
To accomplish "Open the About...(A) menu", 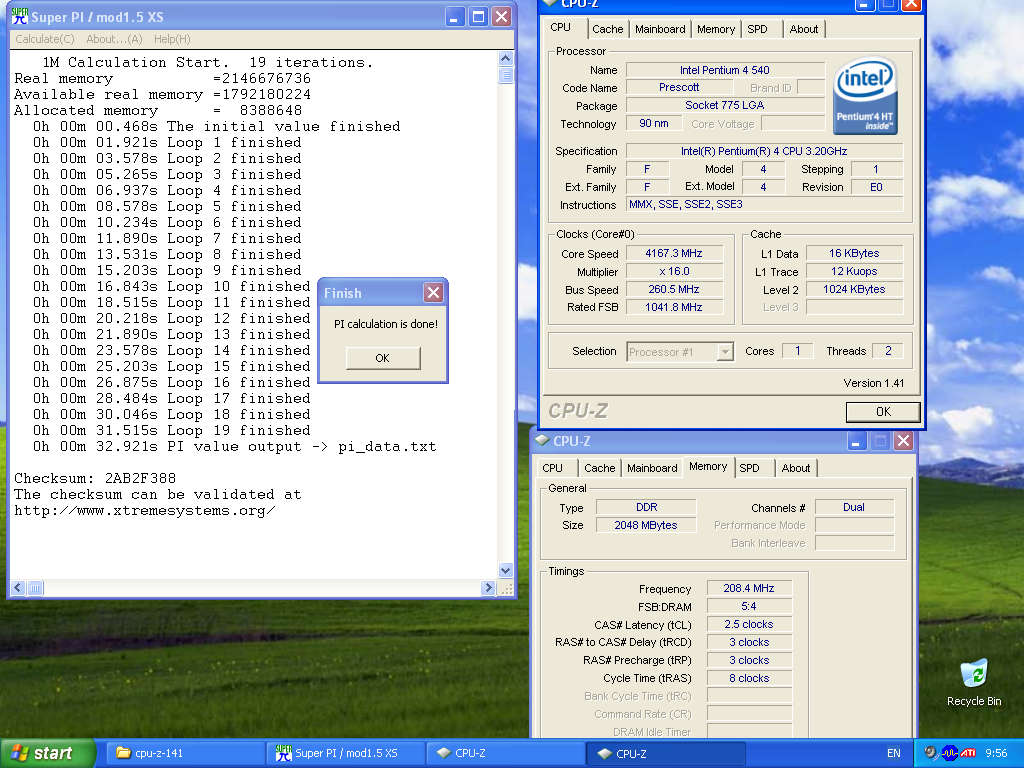I will click(114, 39).
